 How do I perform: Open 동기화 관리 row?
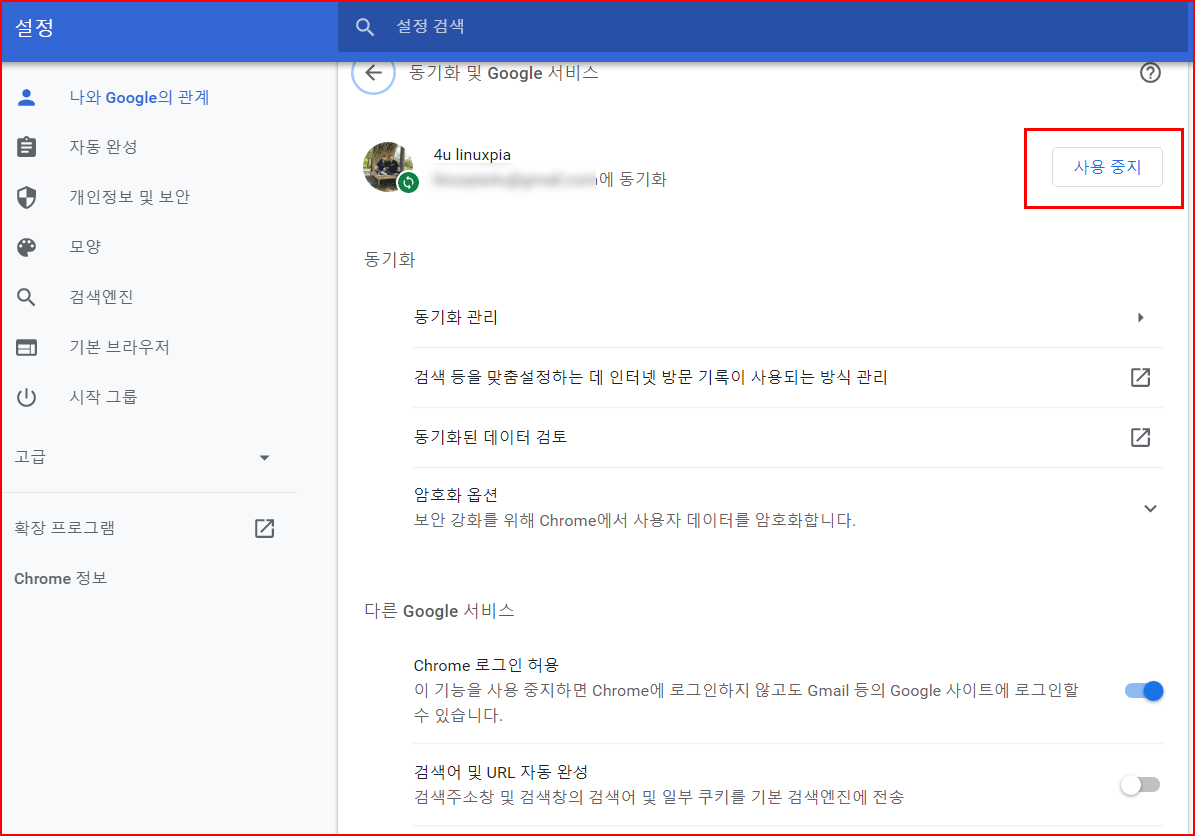pos(787,318)
